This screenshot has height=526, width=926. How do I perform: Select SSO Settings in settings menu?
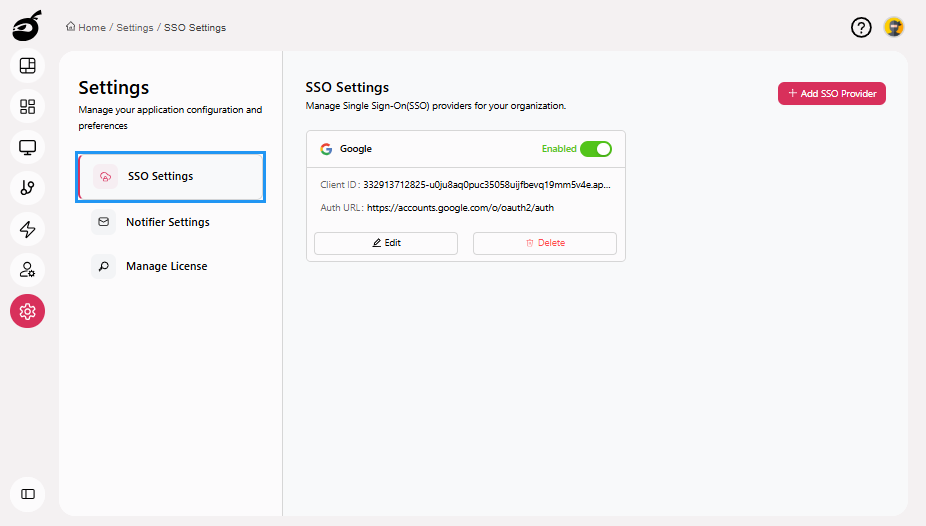(171, 177)
